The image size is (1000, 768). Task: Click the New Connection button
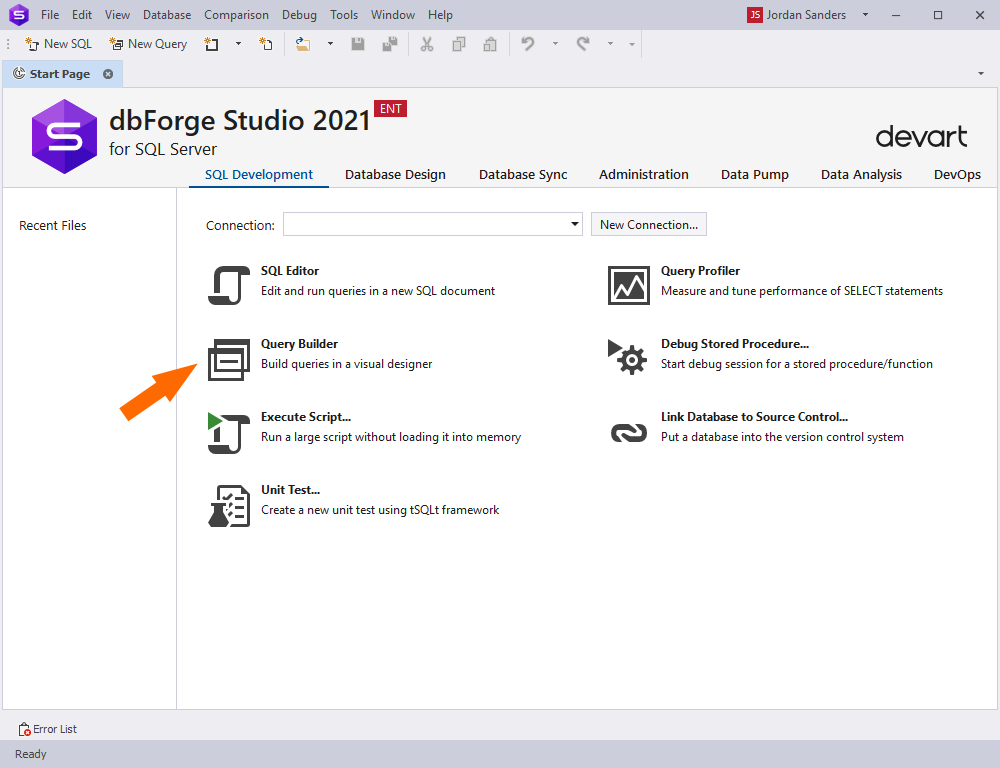tap(648, 225)
